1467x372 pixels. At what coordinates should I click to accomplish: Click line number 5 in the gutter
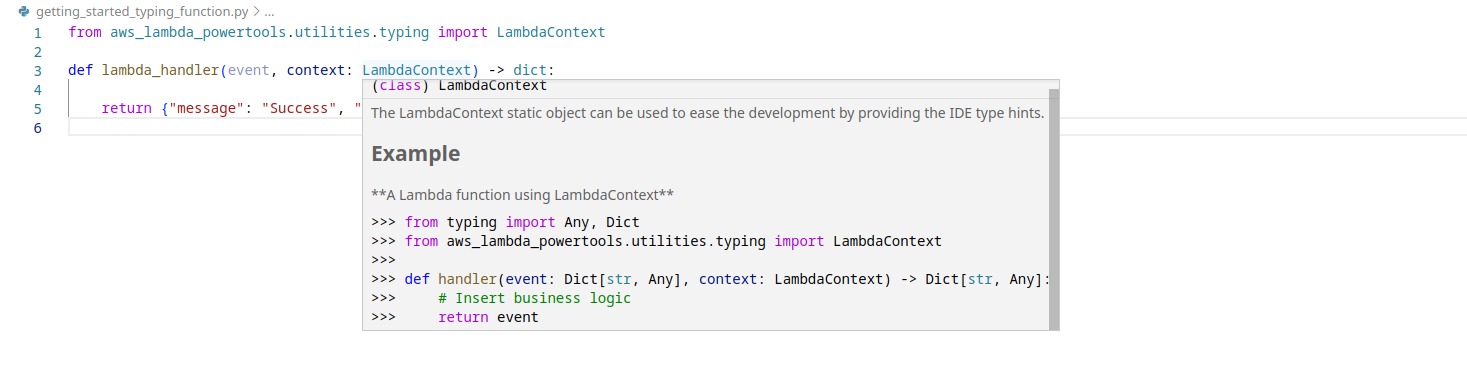(37, 109)
